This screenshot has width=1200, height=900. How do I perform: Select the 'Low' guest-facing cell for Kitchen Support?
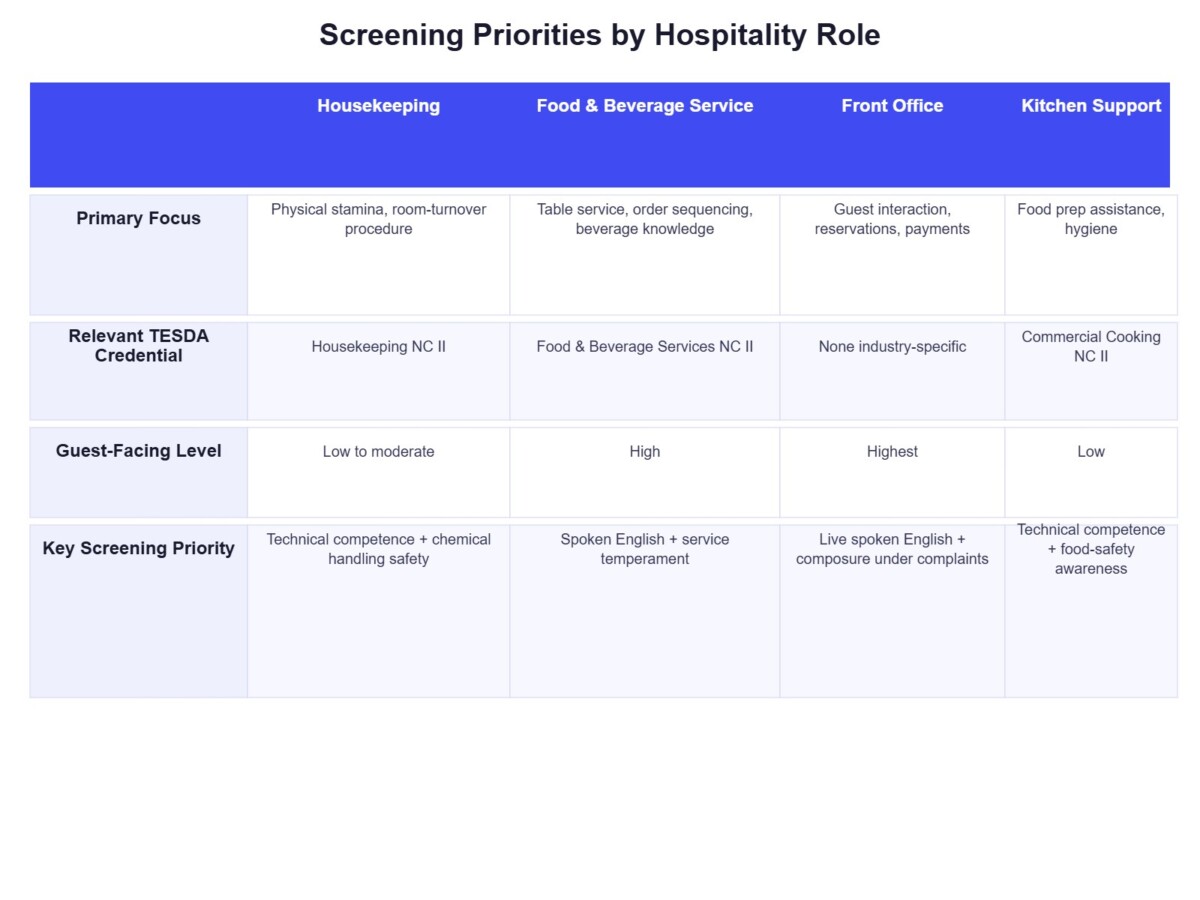1091,472
